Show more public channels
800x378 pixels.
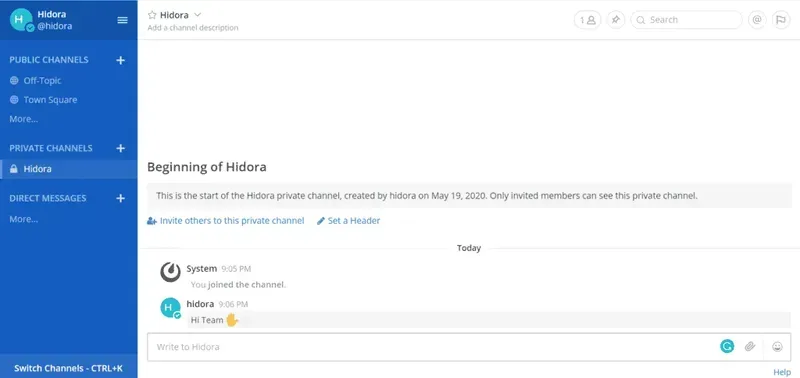coord(23,119)
